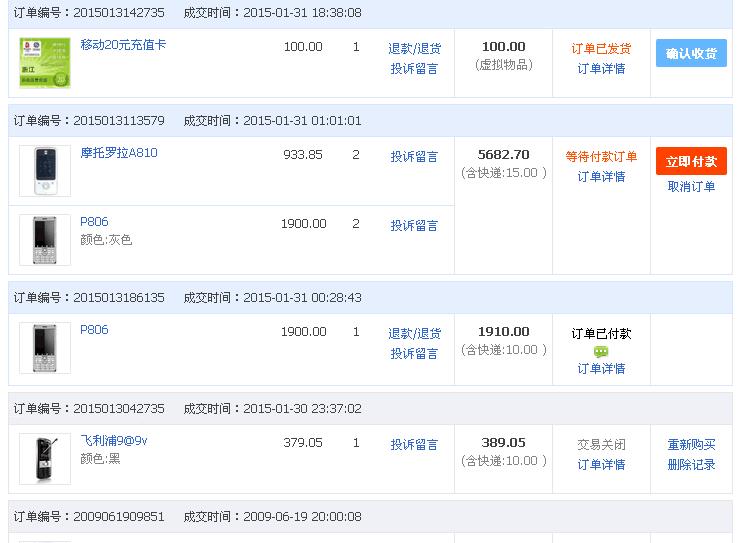The image size is (737, 543).
Task: Click the total amount 5682.70
Action: [503, 155]
